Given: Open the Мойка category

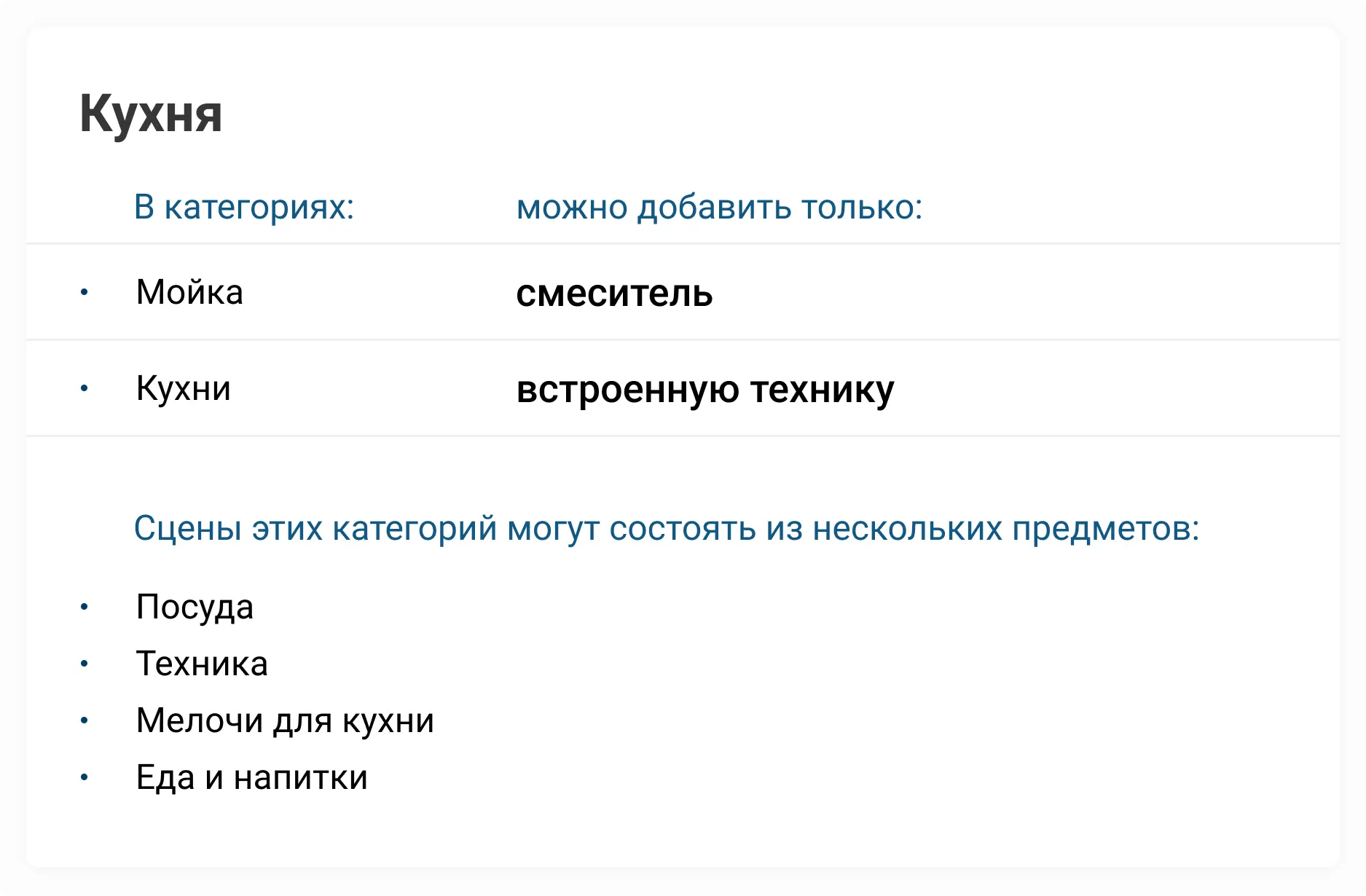Looking at the screenshot, I should [189, 293].
